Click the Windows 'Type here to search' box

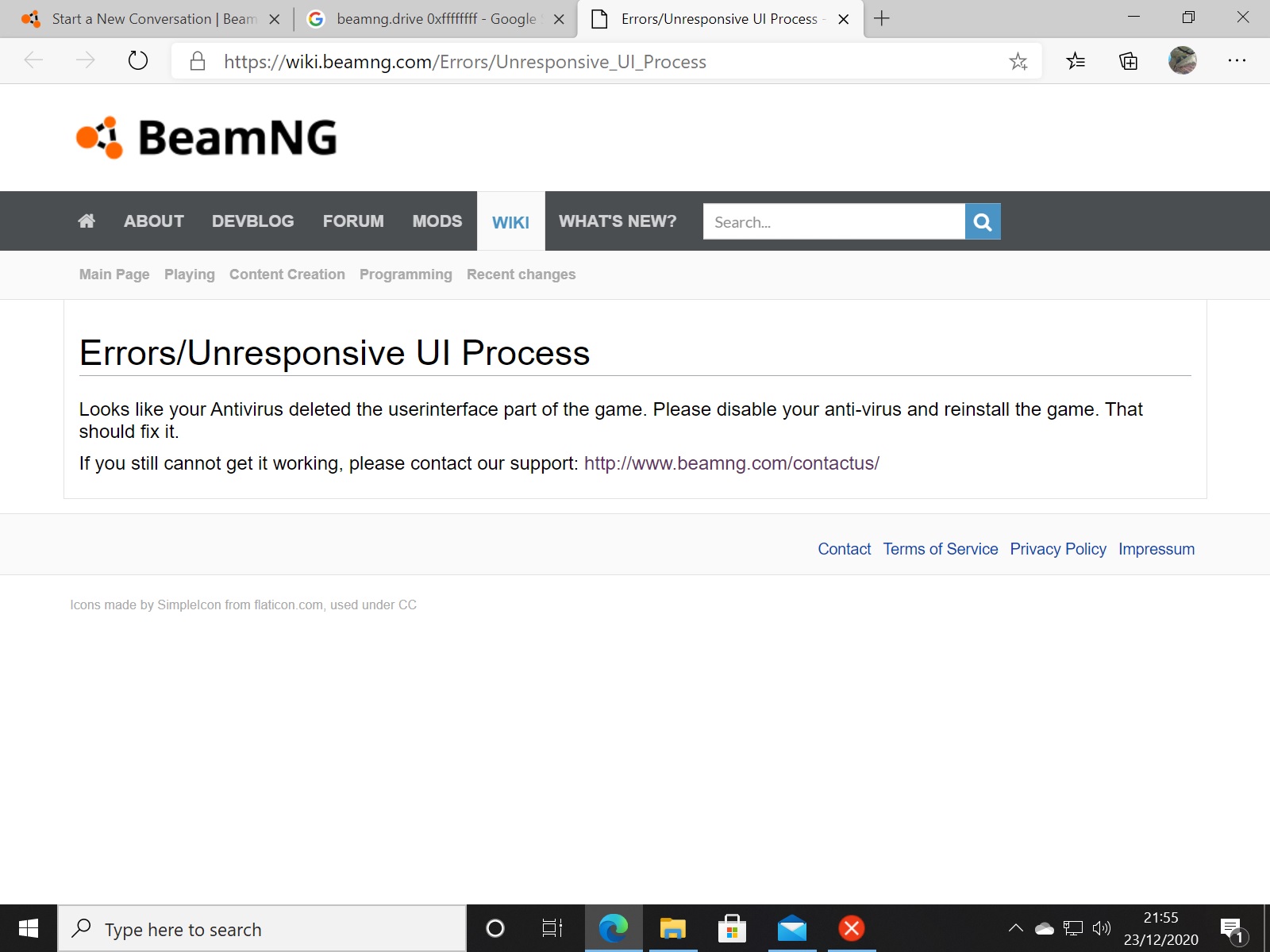(x=262, y=928)
